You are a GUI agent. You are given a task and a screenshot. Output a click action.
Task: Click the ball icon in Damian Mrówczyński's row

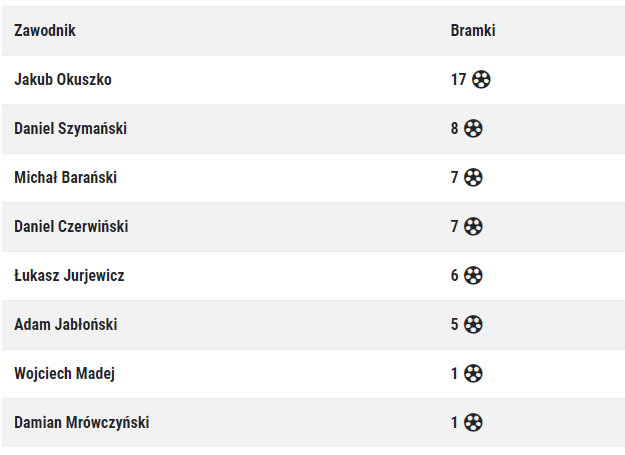pos(473,422)
